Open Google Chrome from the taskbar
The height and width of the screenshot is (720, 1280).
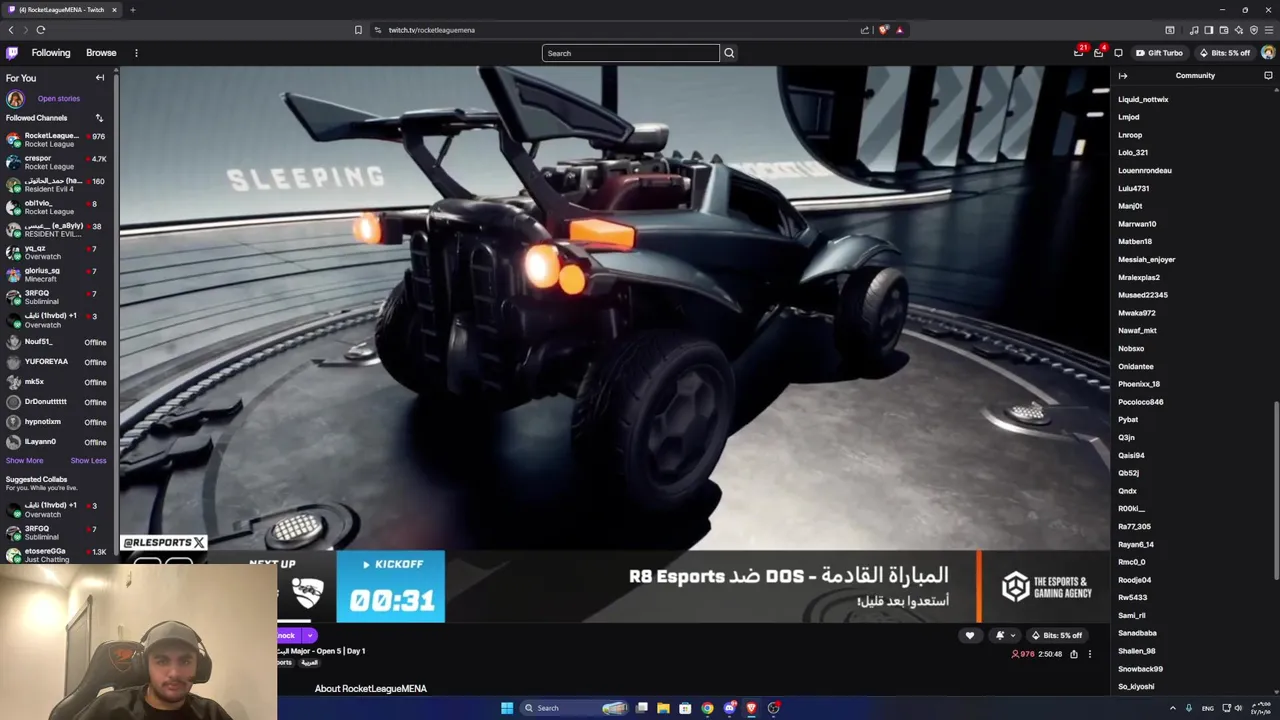707,708
